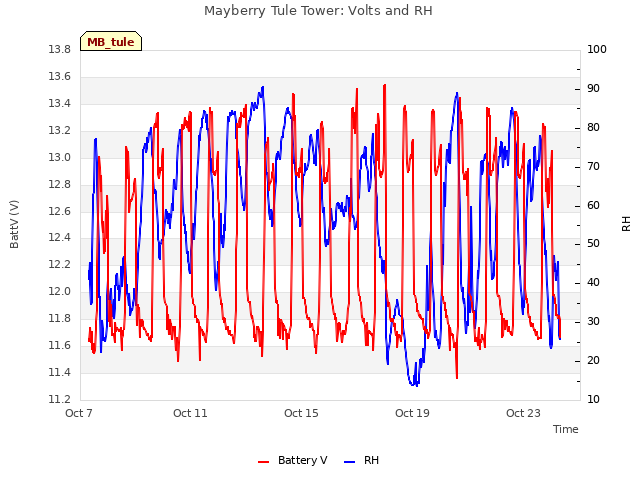Image resolution: width=640 pixels, height=480 pixels.
Task: Click the blue RH legend swatch
Action: [350, 462]
